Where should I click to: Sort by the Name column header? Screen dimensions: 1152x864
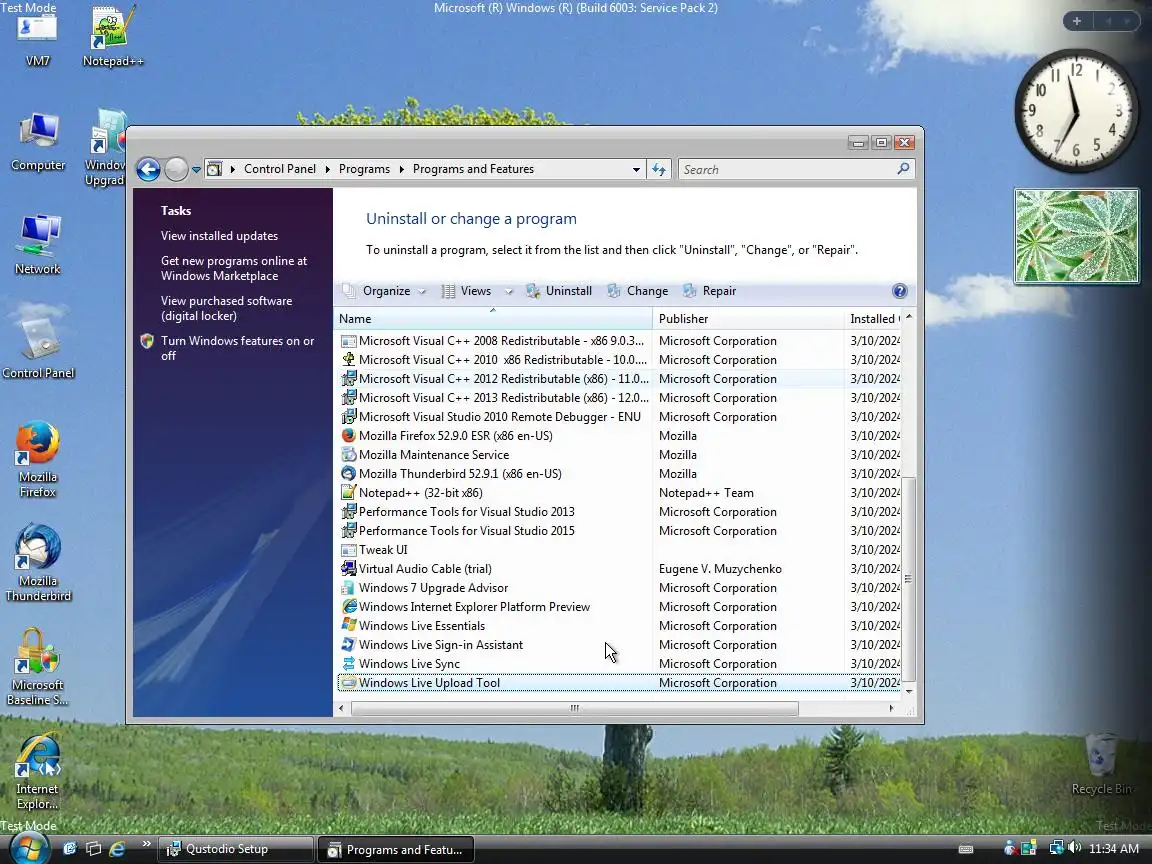pos(493,319)
